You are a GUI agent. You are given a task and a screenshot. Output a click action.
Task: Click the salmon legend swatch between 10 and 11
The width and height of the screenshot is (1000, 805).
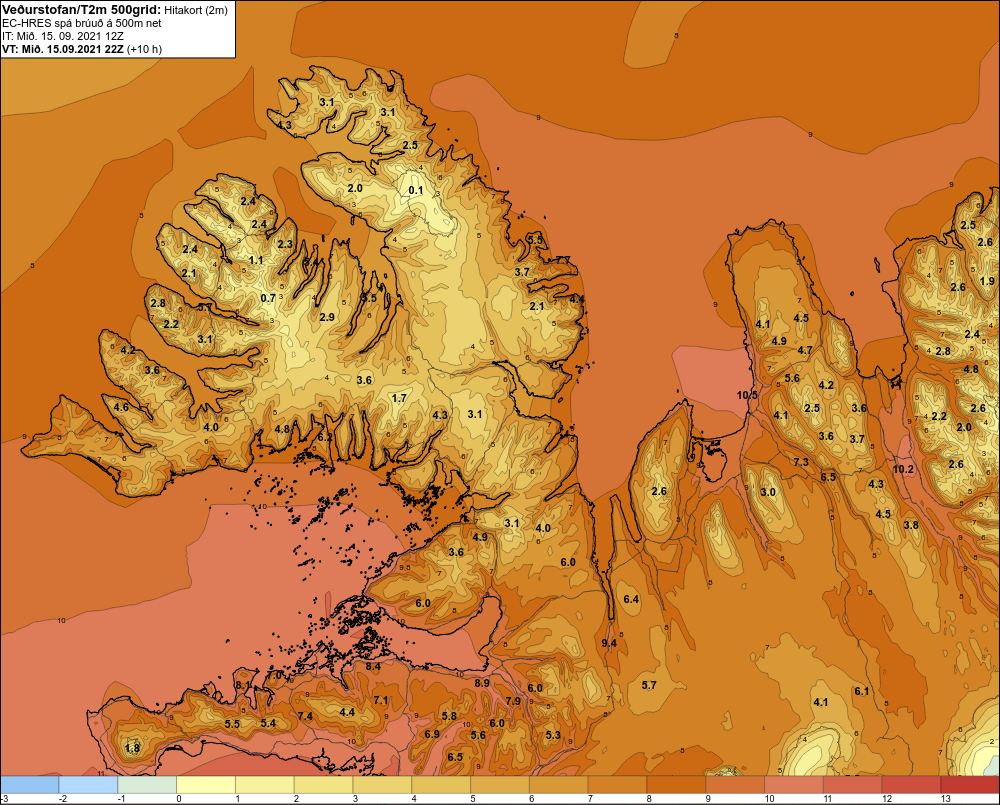click(793, 784)
